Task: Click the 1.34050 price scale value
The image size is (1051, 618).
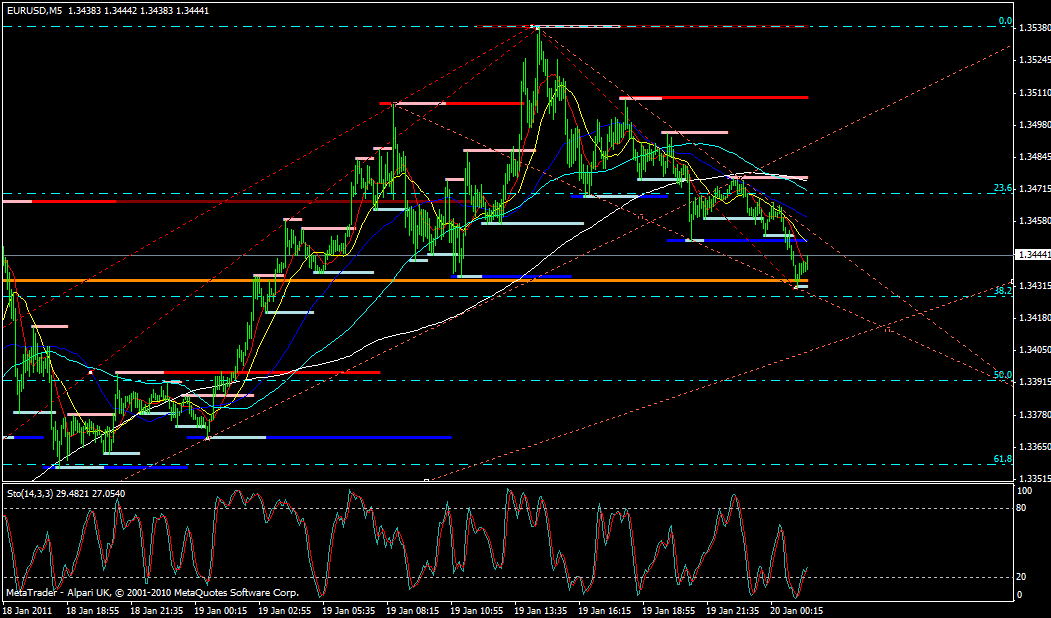Action: click(x=1034, y=350)
